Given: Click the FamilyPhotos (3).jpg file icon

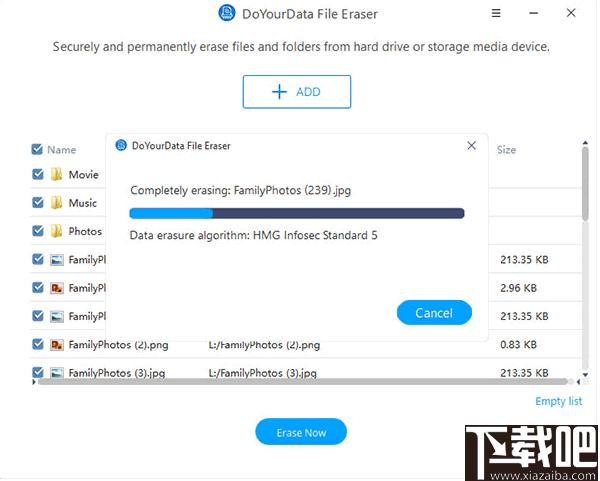Looking at the screenshot, I should coord(57,373).
